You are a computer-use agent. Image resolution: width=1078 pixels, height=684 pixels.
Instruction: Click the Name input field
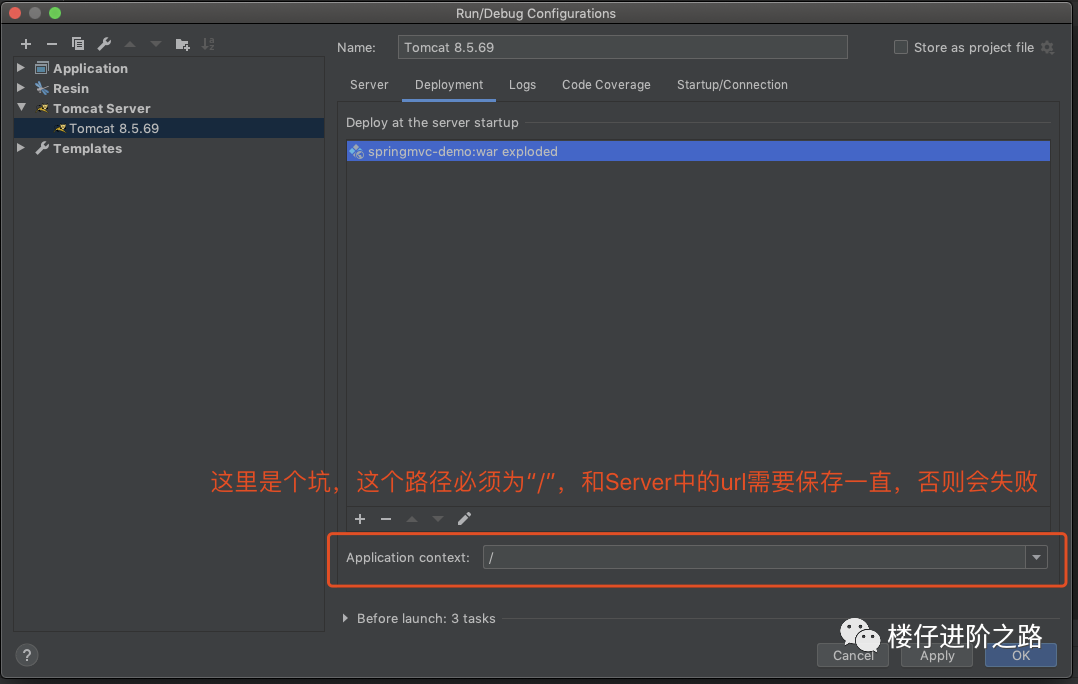pyautogui.click(x=622, y=47)
